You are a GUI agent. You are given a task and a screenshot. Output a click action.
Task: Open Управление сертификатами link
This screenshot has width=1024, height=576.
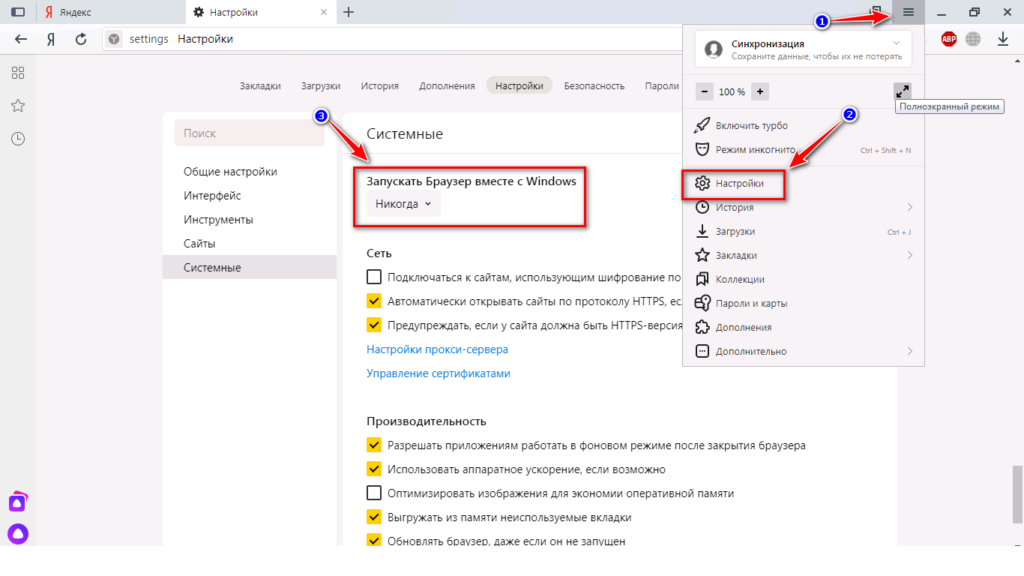click(x=438, y=374)
